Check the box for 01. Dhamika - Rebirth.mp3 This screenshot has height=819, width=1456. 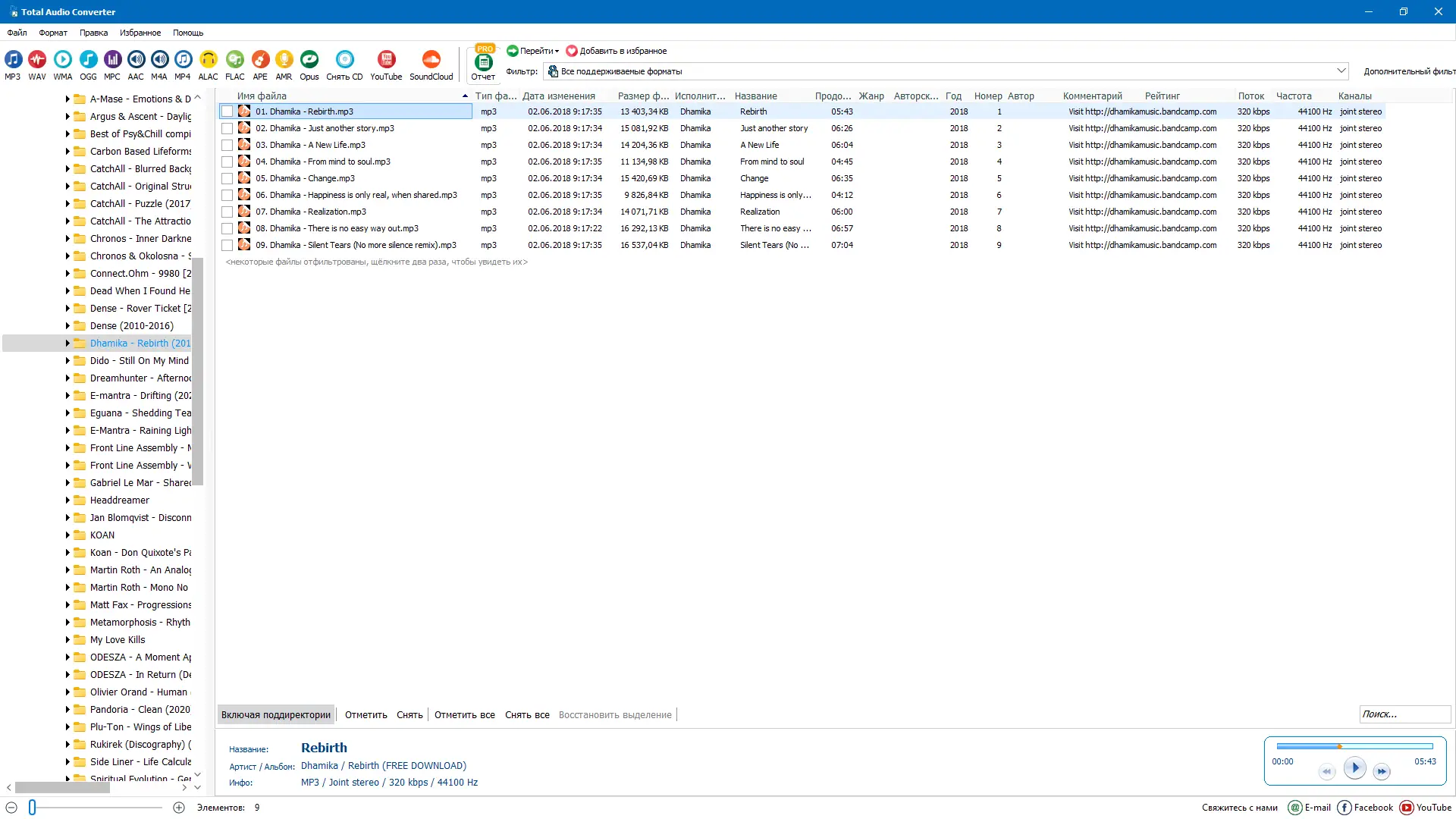(228, 111)
